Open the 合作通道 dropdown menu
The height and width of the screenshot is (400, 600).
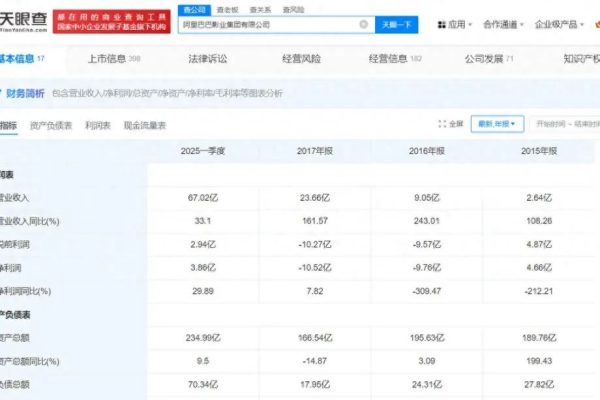(503, 25)
